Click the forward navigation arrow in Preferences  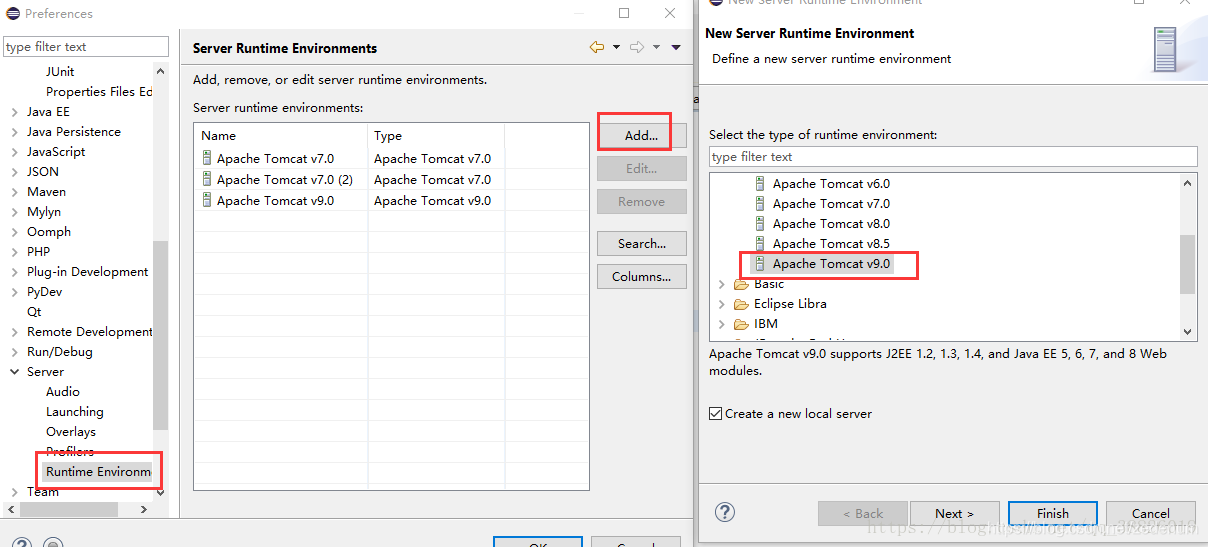tap(637, 47)
